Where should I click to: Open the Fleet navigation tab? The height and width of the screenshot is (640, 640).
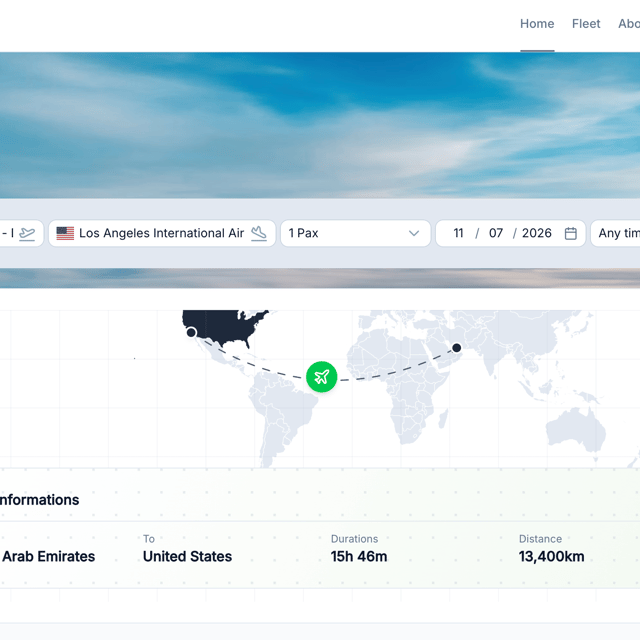pos(586,24)
